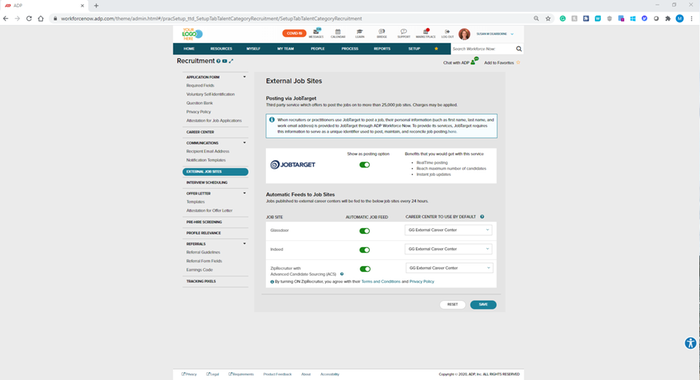Click the Chat with ADP agent icon
This screenshot has width=700, height=380.
coord(474,61)
